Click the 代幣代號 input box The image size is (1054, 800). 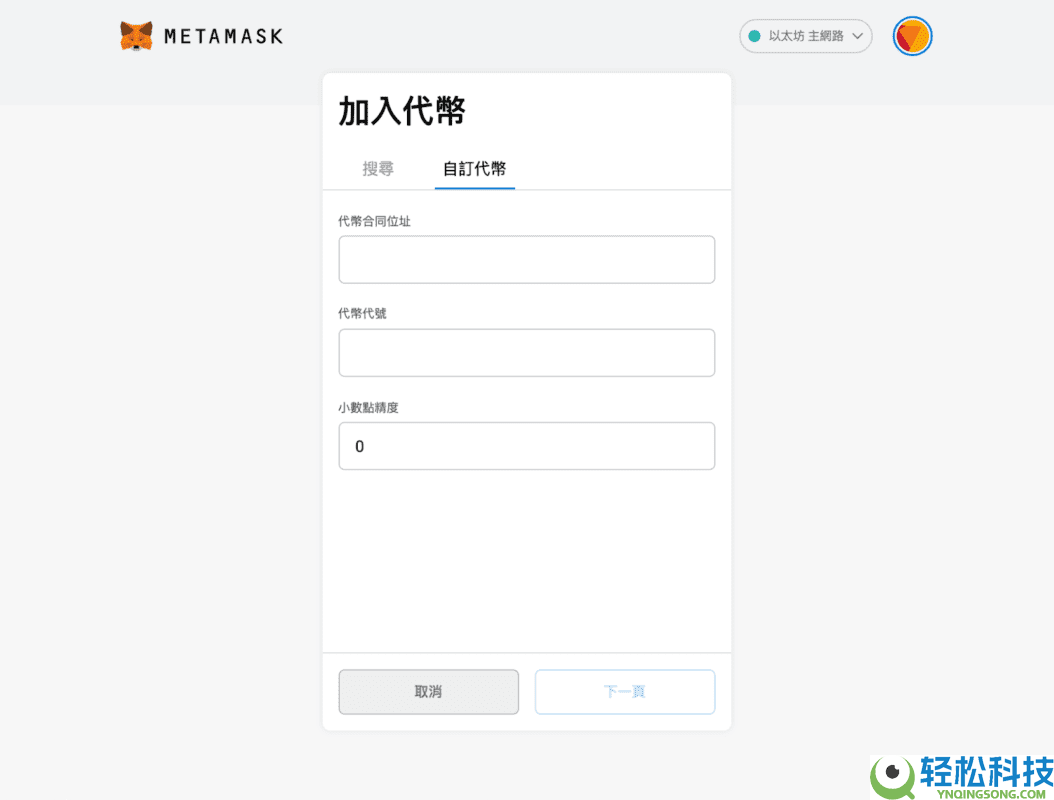click(x=526, y=352)
